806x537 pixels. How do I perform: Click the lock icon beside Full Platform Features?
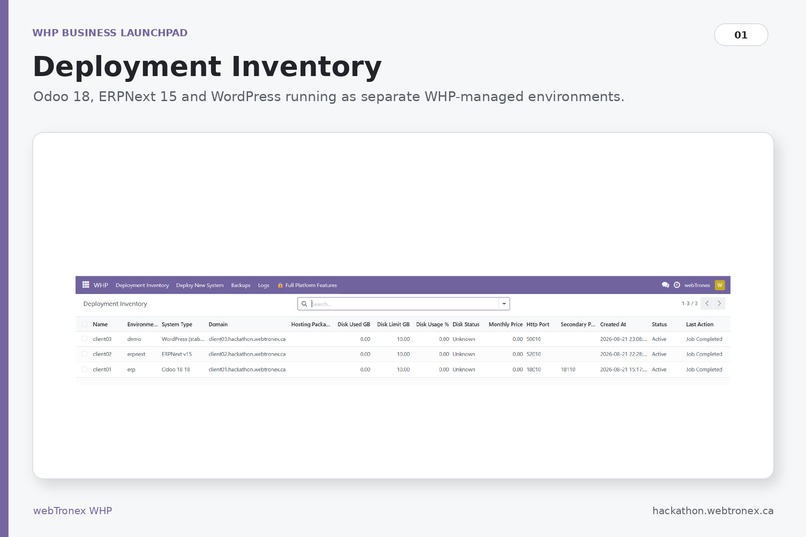[280, 285]
